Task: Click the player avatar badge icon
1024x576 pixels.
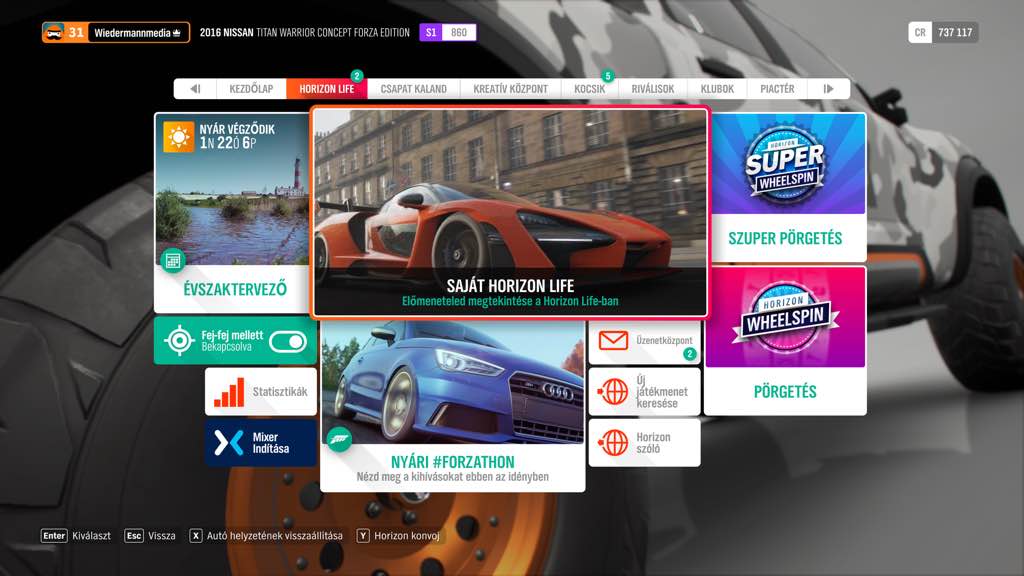Action: pyautogui.click(x=54, y=32)
